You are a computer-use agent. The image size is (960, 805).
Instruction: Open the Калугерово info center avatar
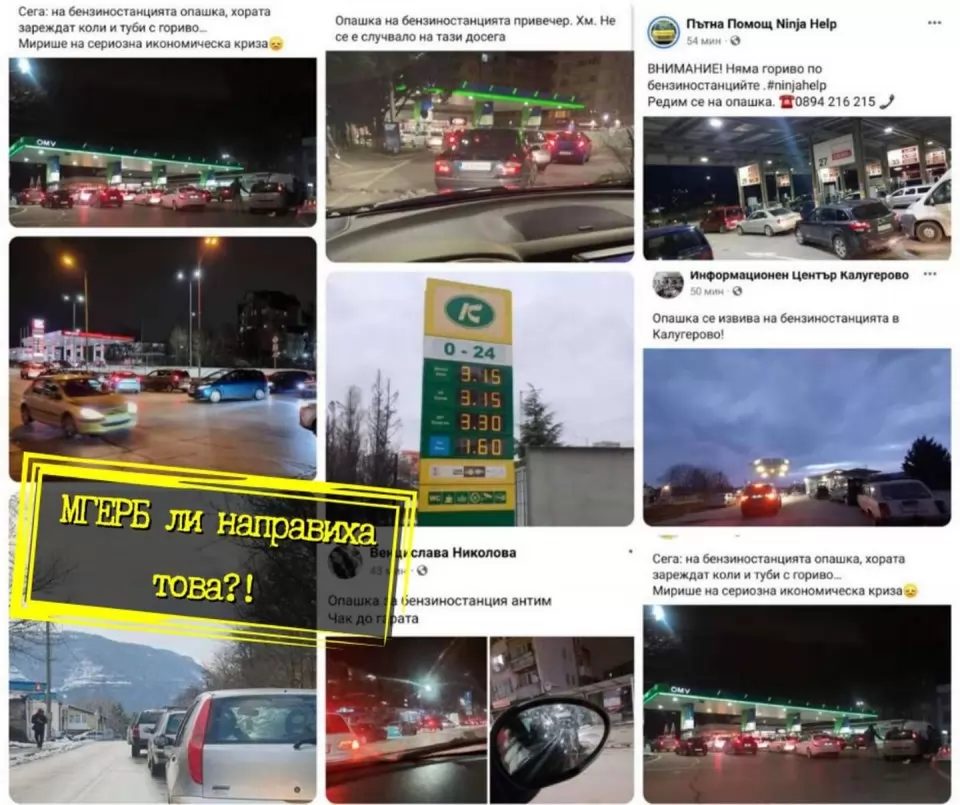coord(667,284)
